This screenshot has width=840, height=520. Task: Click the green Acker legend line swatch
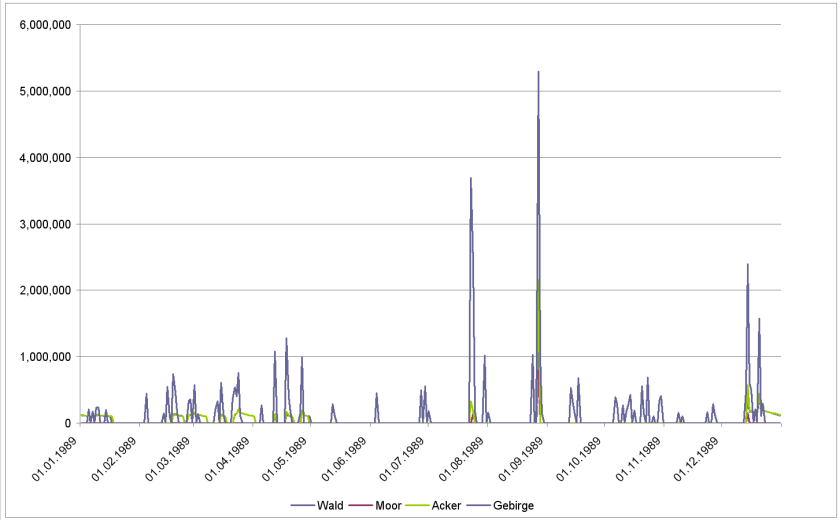[415, 506]
